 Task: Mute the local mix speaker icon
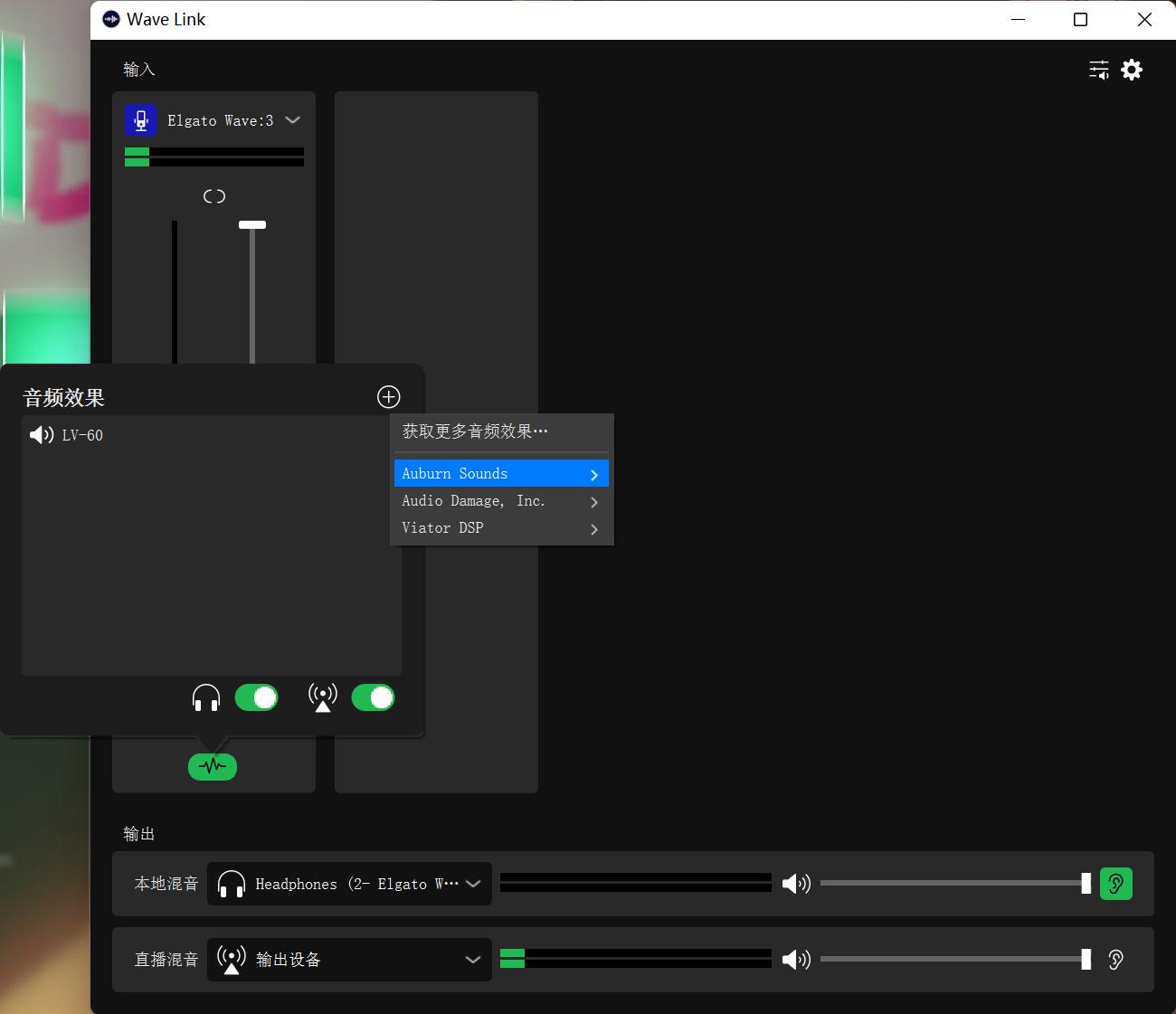point(796,884)
